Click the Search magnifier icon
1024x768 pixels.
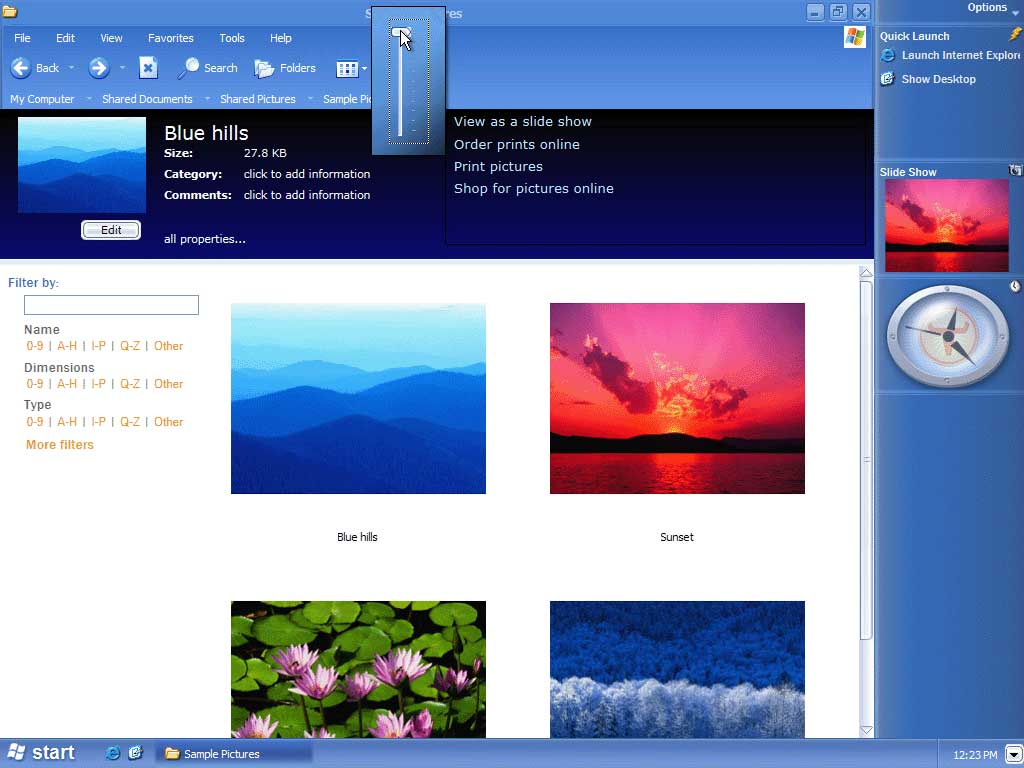coord(189,68)
